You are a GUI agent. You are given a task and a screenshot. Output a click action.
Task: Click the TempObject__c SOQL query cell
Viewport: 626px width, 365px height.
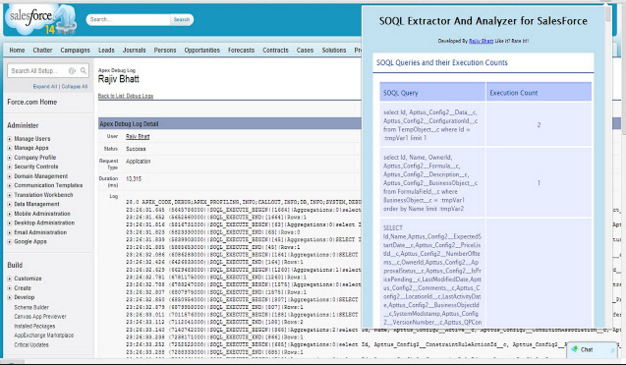(432, 125)
